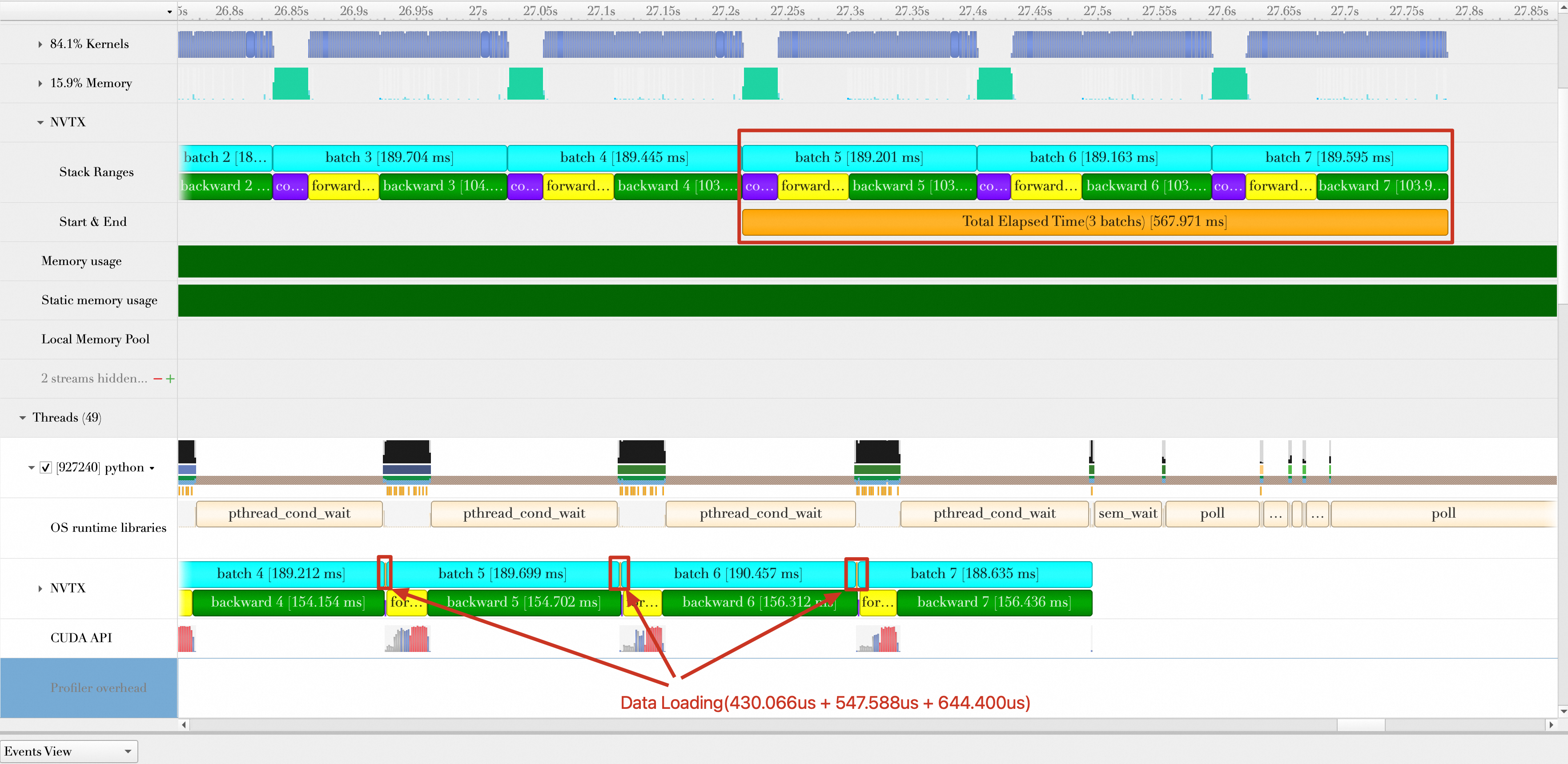Image resolution: width=1568 pixels, height=764 pixels.
Task: Expand the 84.1% Kernels row
Action: [x=40, y=44]
